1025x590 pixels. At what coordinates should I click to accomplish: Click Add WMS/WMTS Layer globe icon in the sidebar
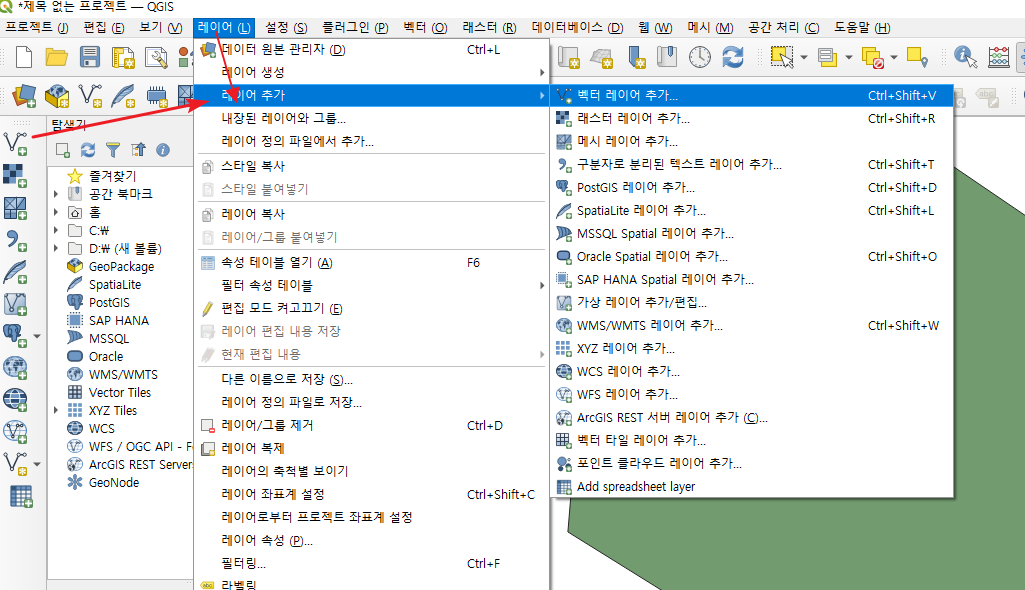click(15, 367)
